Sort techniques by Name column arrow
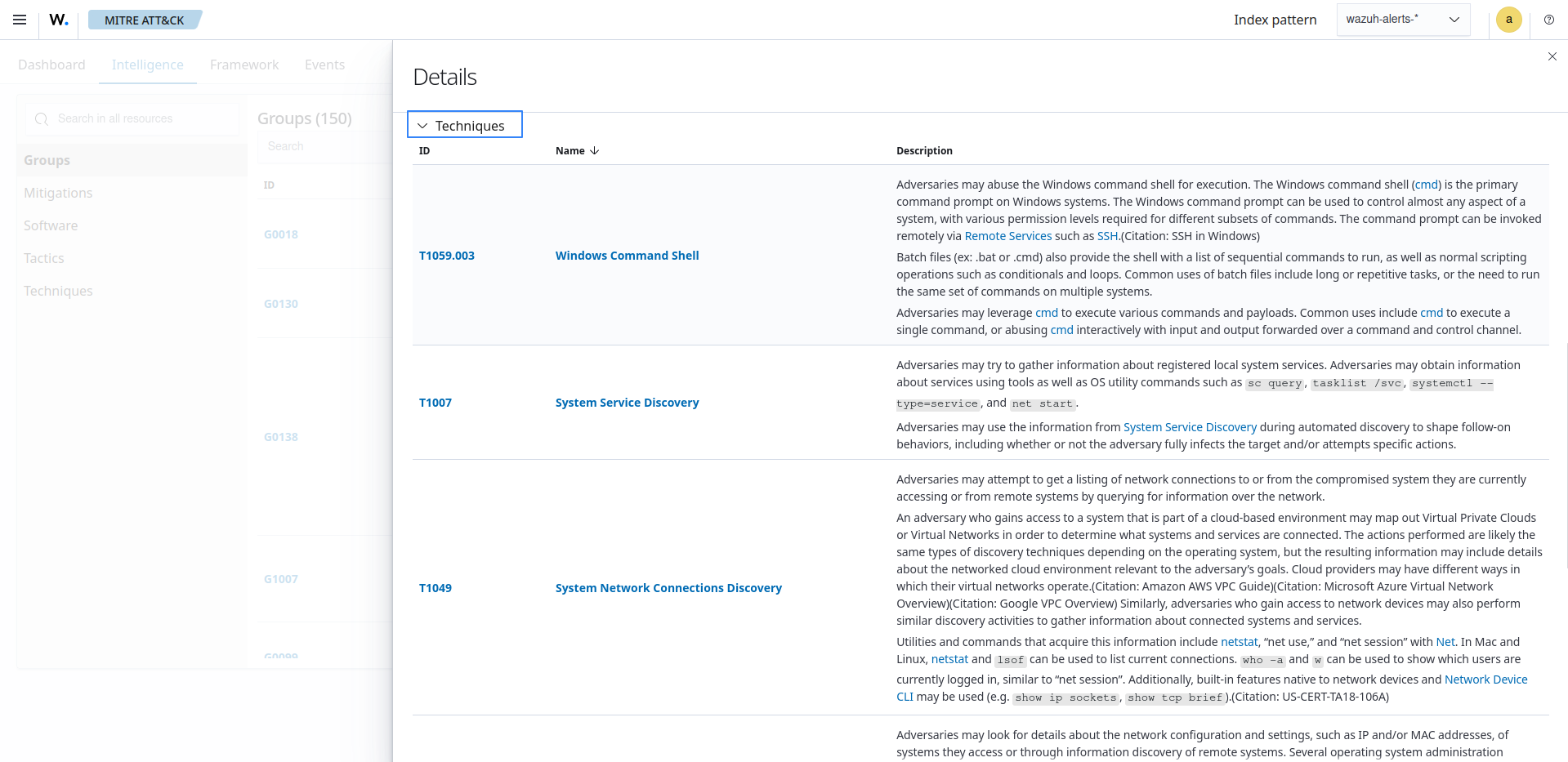 point(594,151)
